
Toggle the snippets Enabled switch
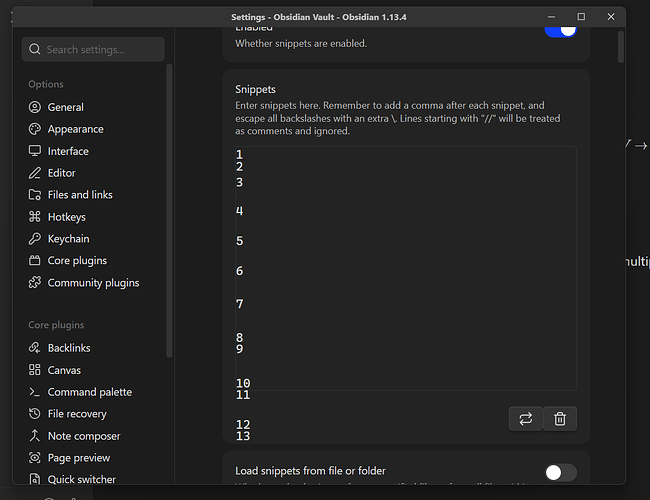tap(560, 32)
